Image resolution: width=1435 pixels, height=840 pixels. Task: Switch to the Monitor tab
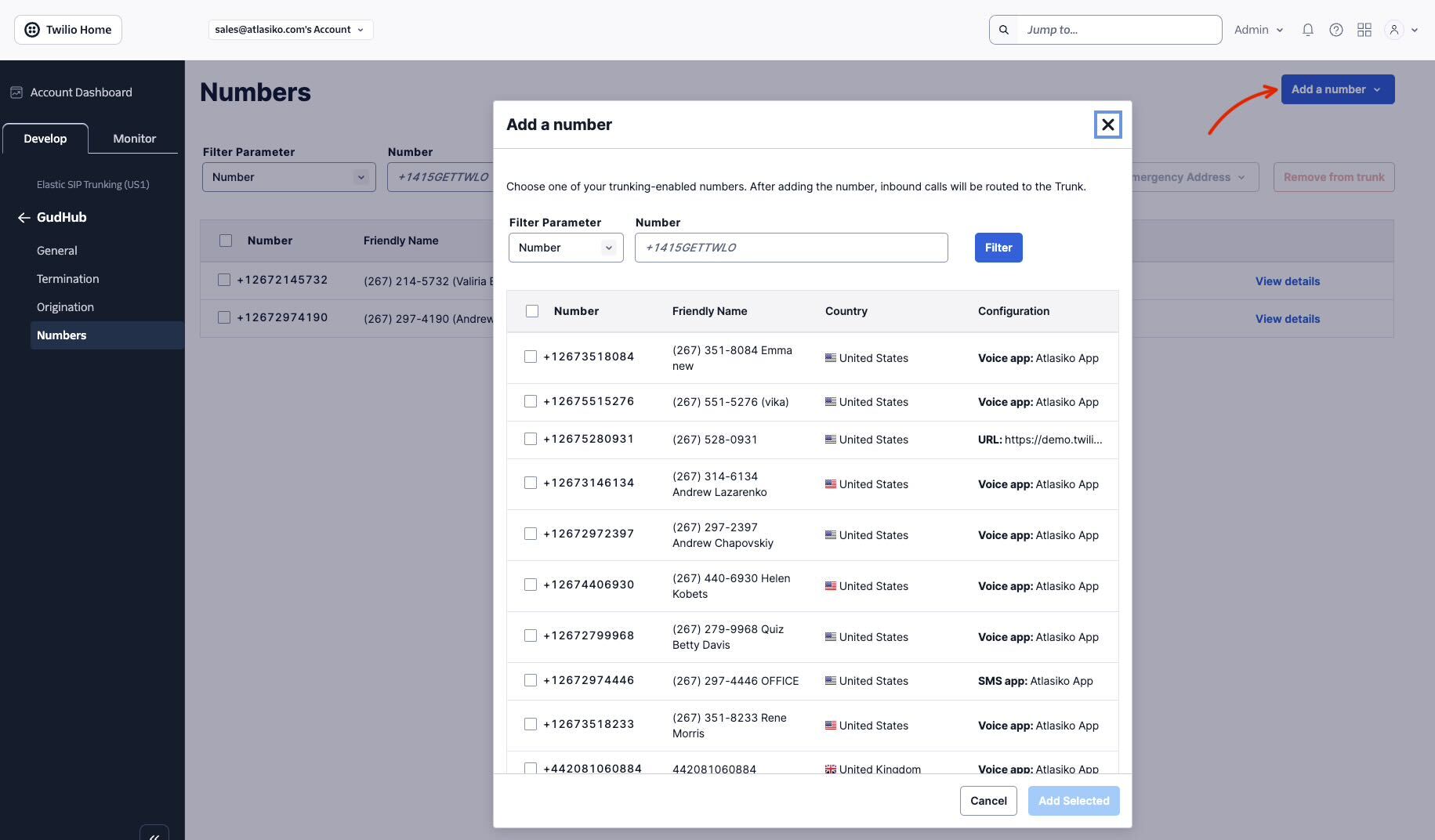tap(135, 139)
